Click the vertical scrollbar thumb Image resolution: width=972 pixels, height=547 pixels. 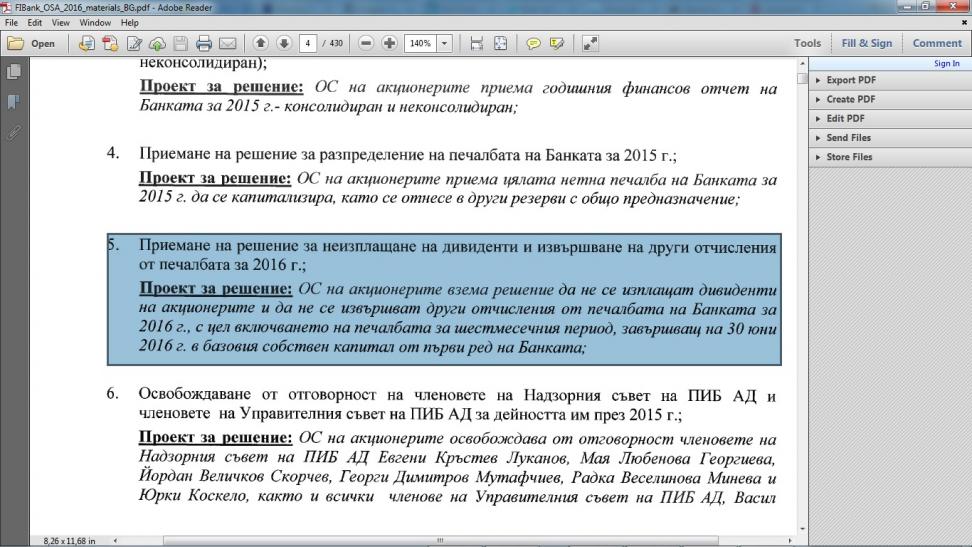(802, 79)
